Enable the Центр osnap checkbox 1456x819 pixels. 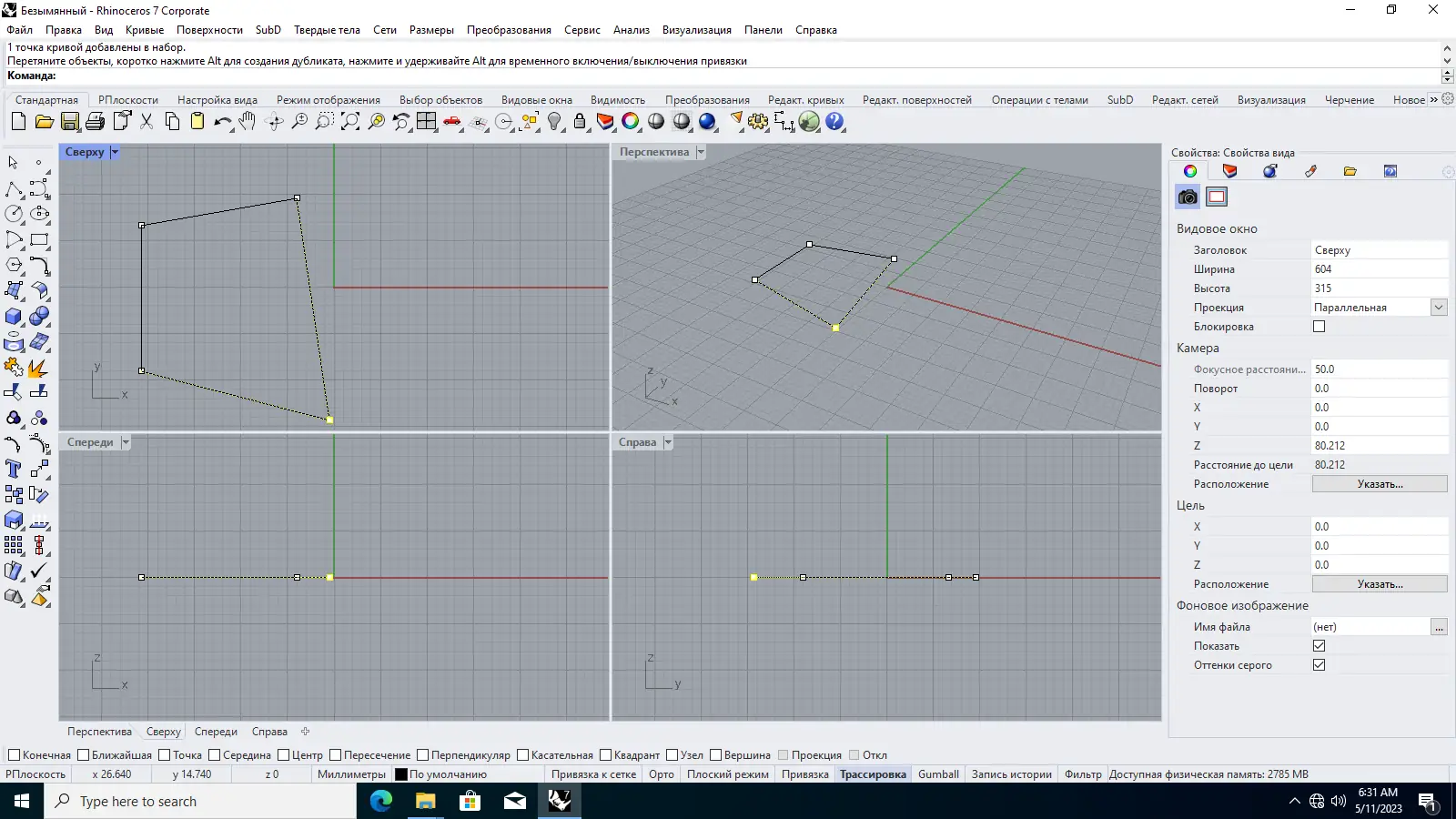[284, 755]
